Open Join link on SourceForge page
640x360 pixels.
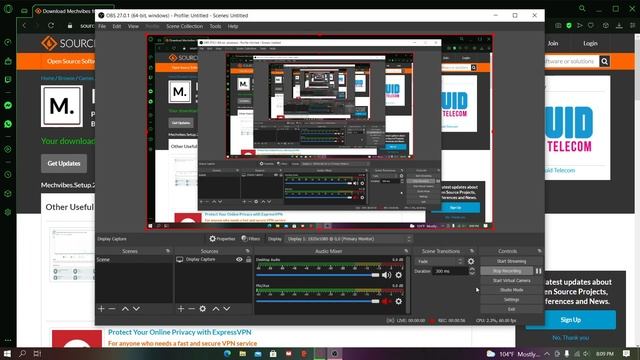[553, 43]
